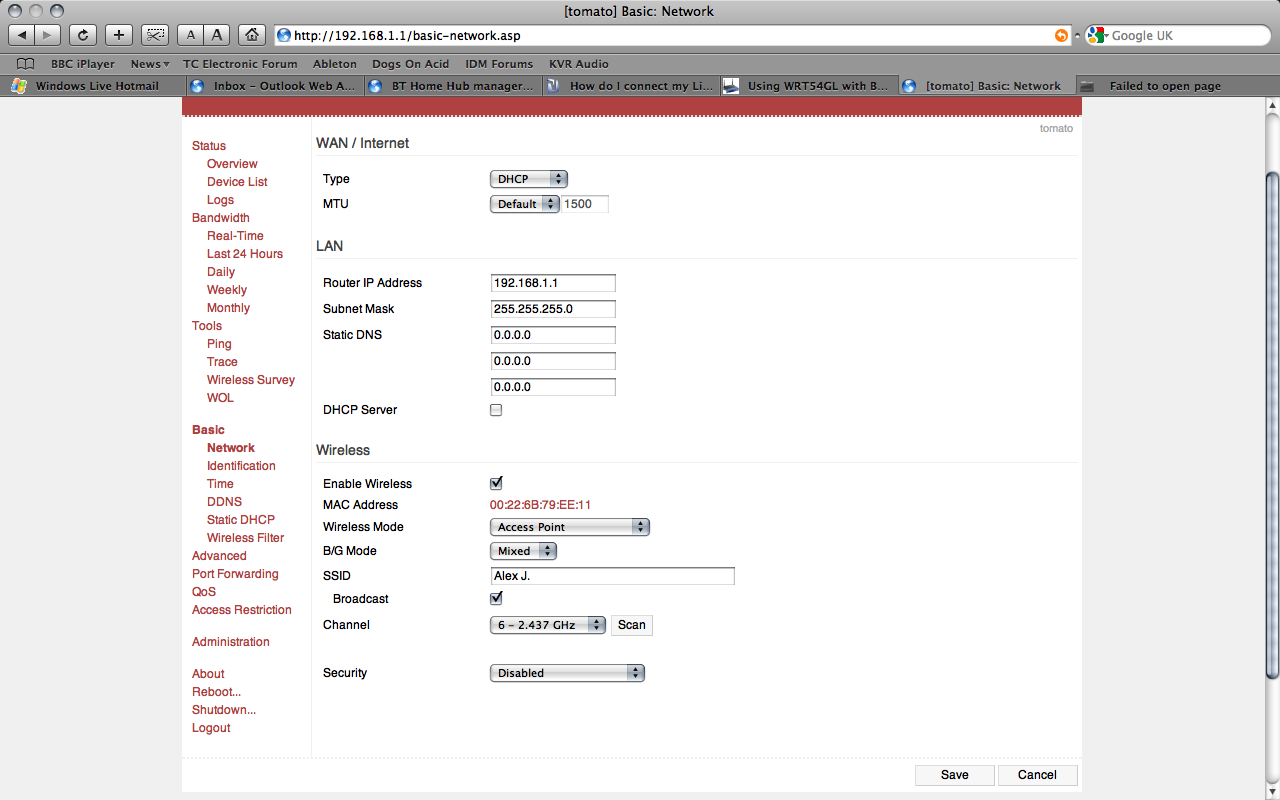Click the browser vertical scrollbar

pos(1272,420)
